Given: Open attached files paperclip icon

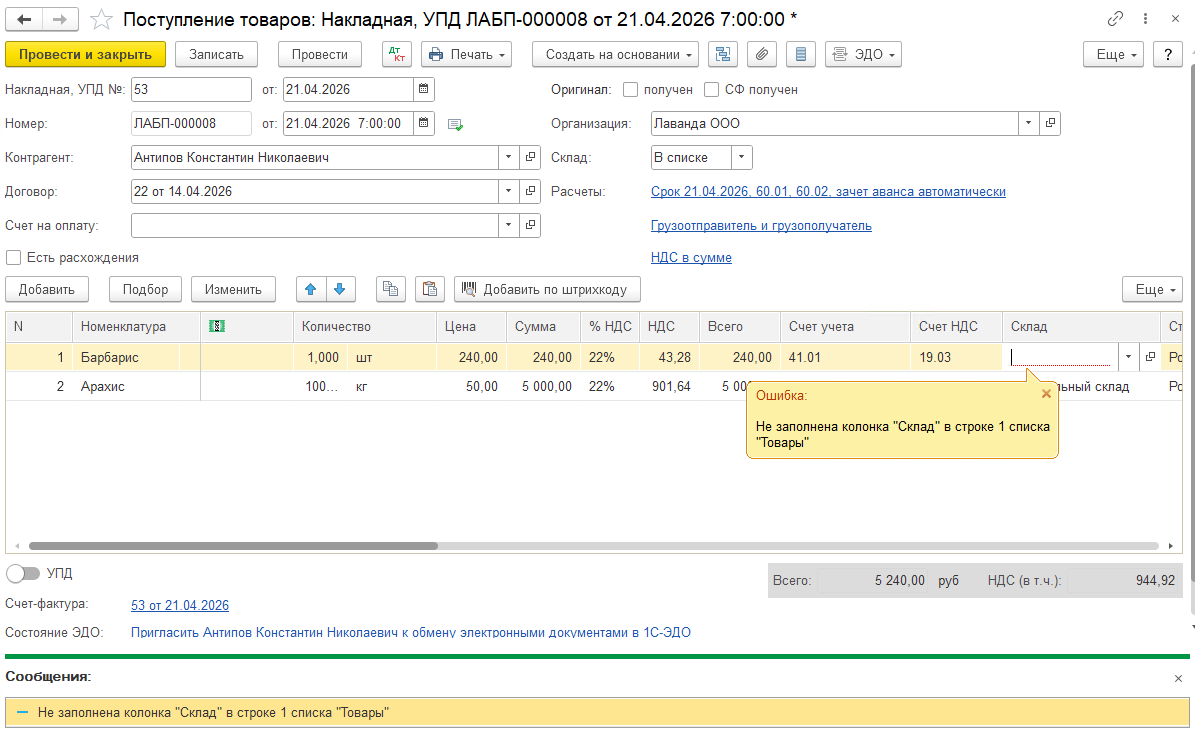Looking at the screenshot, I should click(761, 54).
